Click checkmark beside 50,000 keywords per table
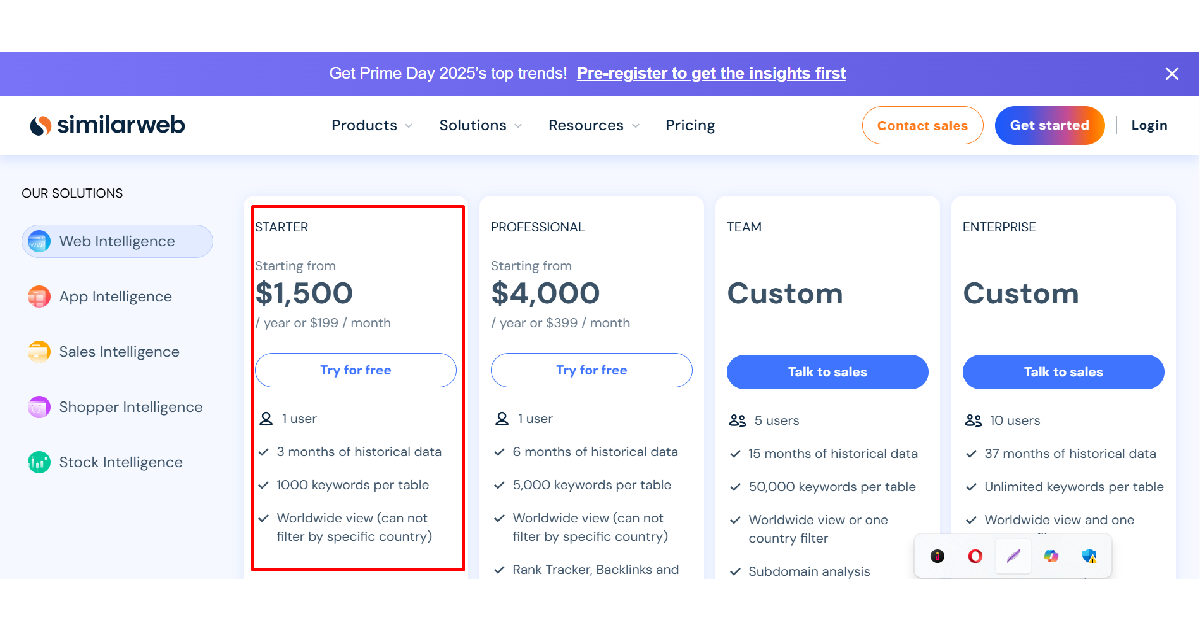This screenshot has width=1200, height=630. (736, 487)
